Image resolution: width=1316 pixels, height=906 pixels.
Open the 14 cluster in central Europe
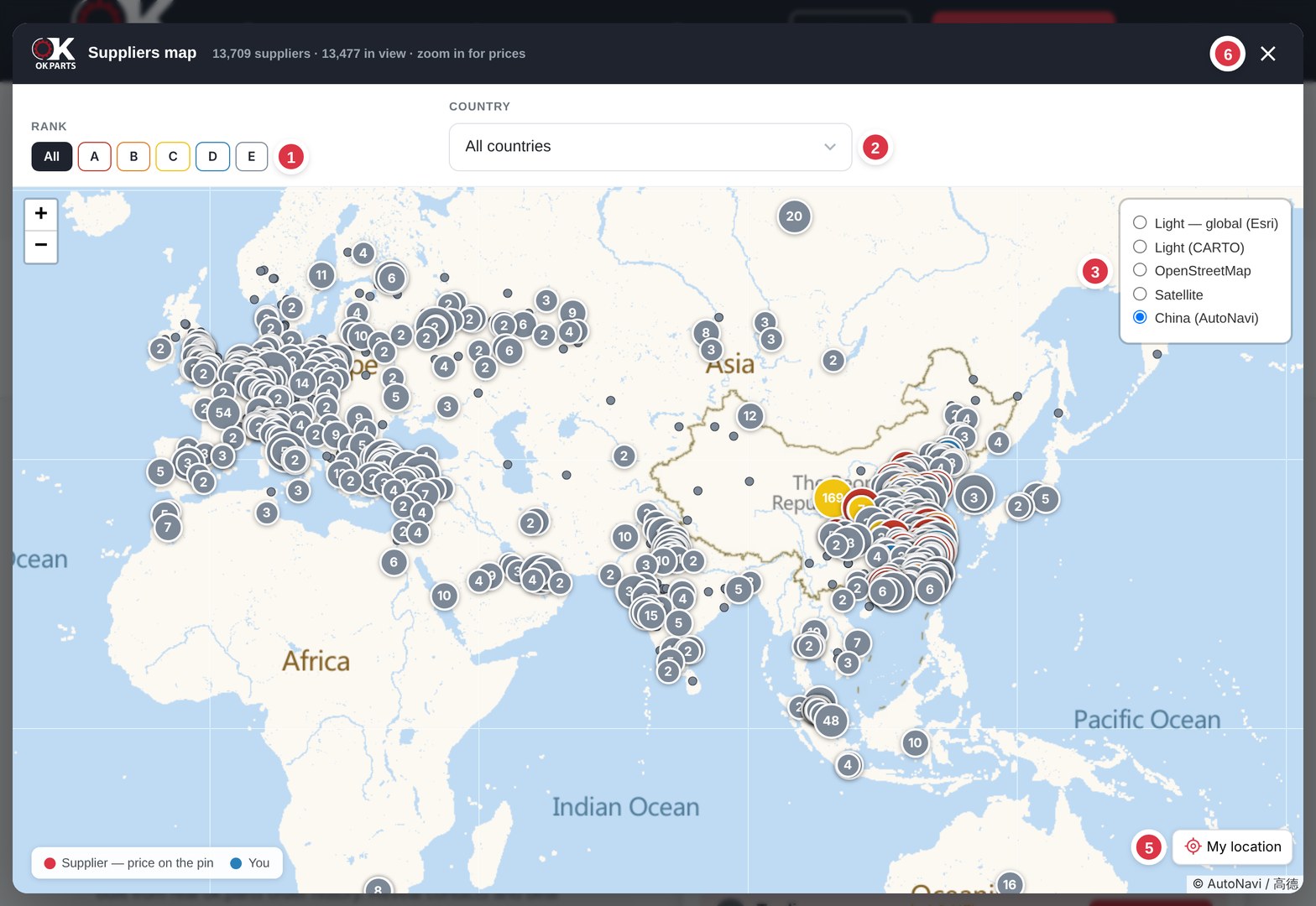302,383
